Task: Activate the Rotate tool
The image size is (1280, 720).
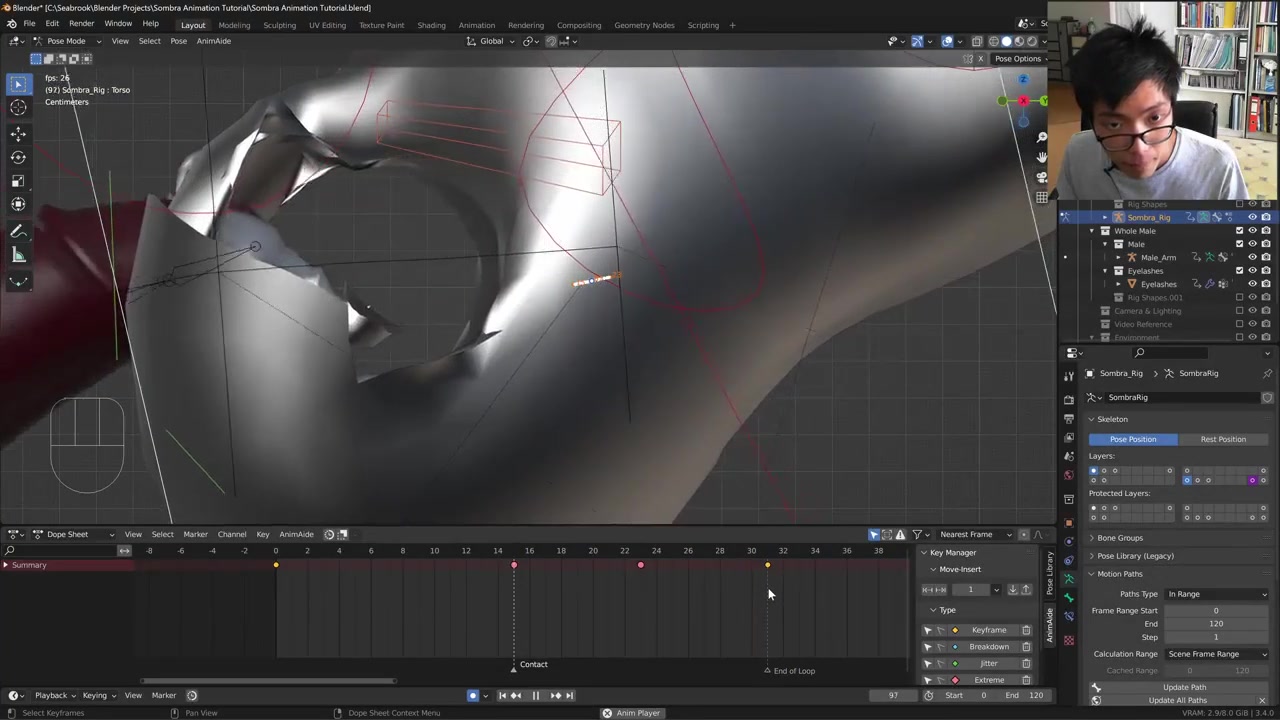Action: tap(18, 157)
